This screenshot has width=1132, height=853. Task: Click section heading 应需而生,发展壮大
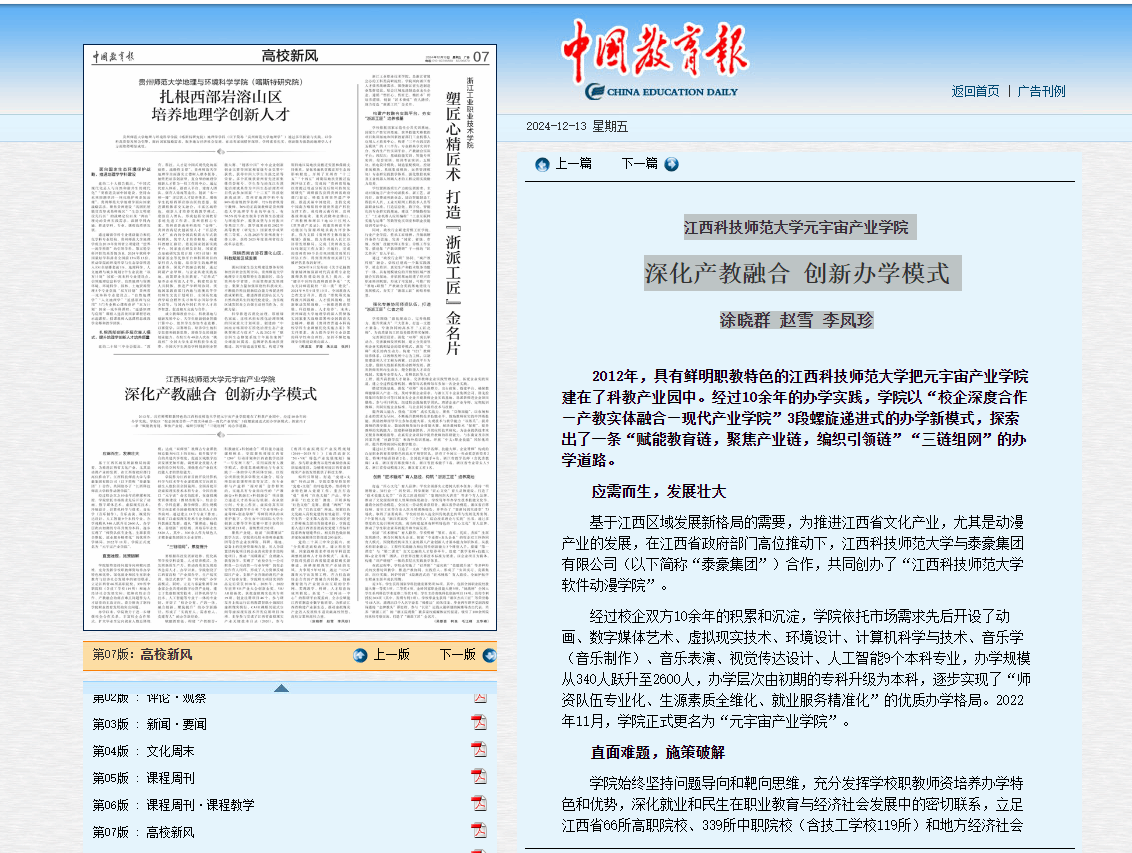point(658,491)
